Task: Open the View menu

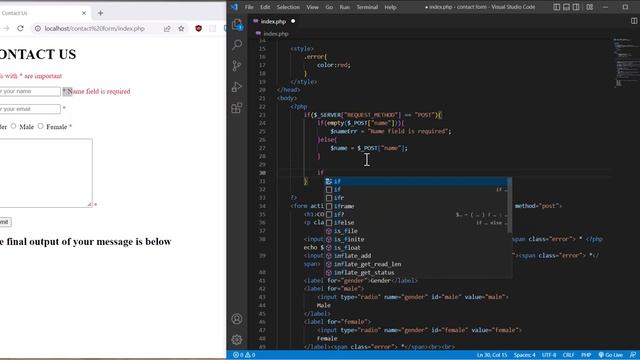Action: point(313,7)
